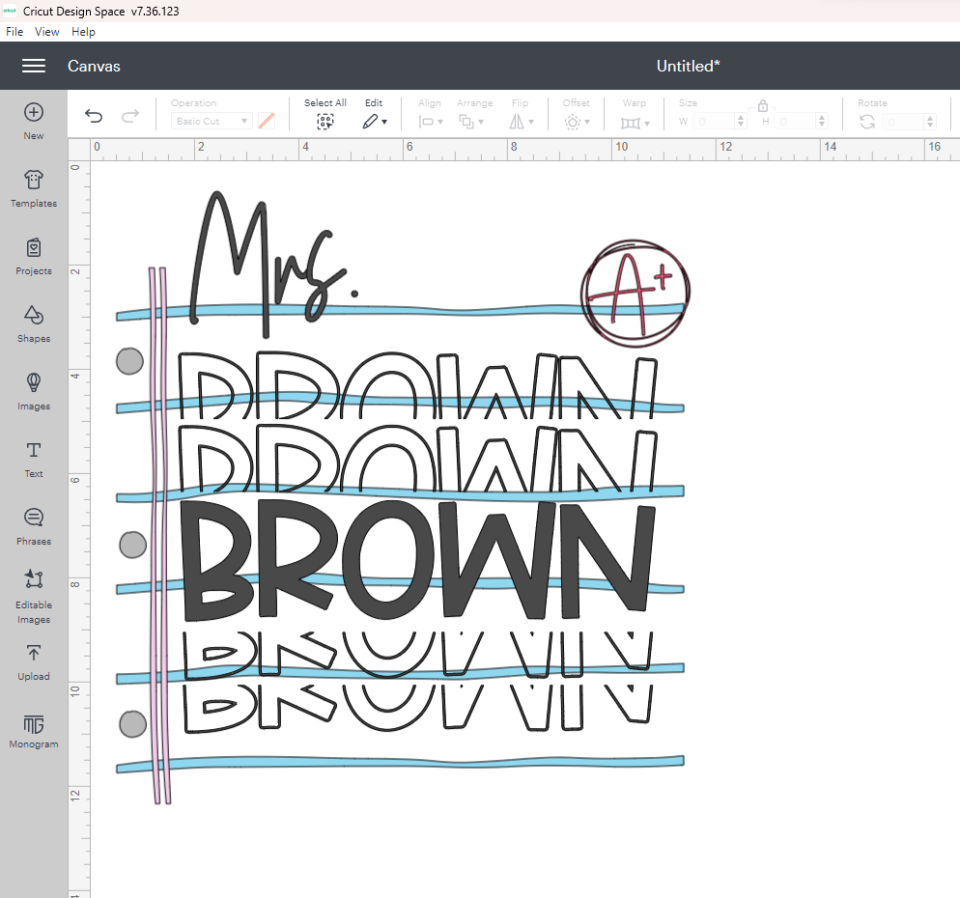Toggle the size aspect ratio lock
This screenshot has height=898, width=960.
click(x=762, y=105)
